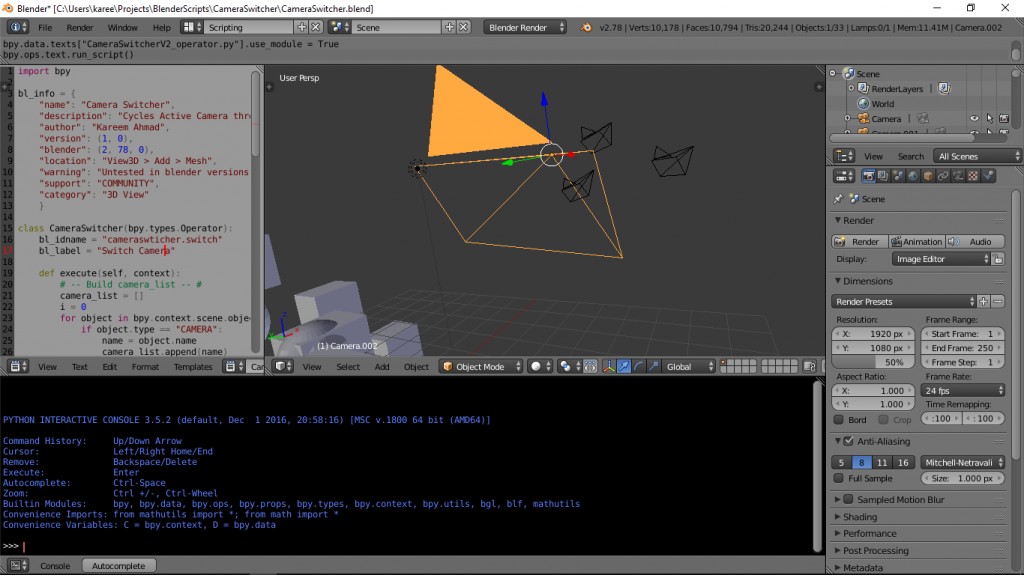Screen dimensions: 1024x575
Task: Open the text editor Templates menu
Action: (193, 367)
